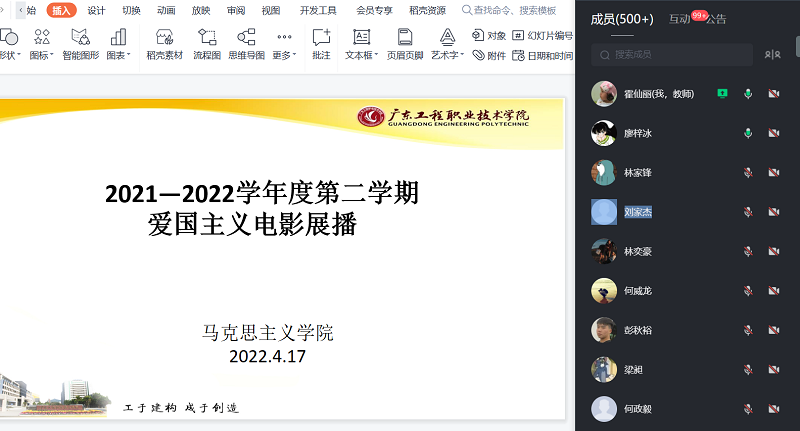Select member 刘家杰 in the list
This screenshot has width=800, height=431.
(x=637, y=212)
